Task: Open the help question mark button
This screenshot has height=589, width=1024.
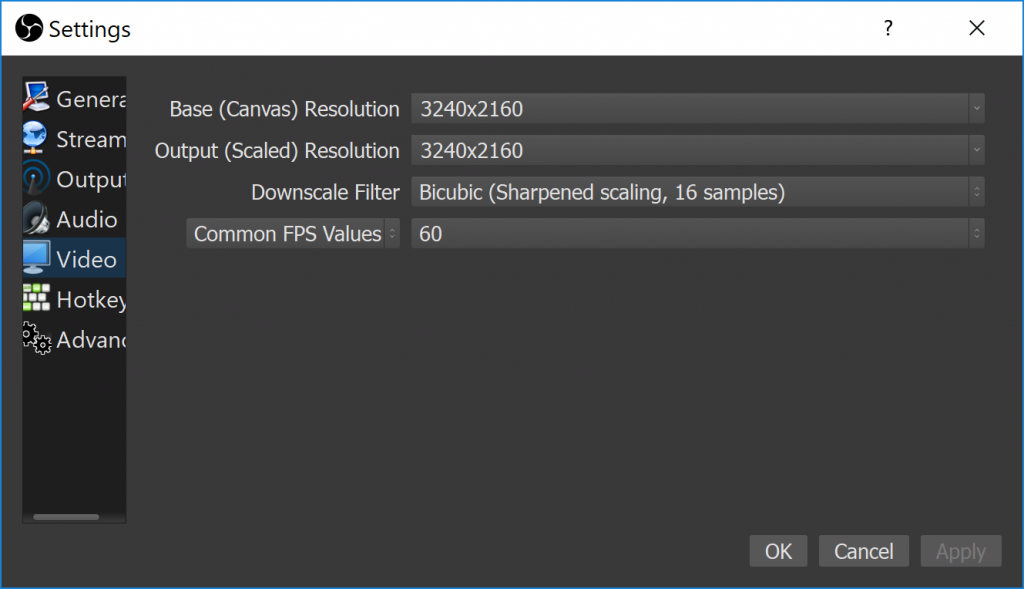Action: [888, 28]
